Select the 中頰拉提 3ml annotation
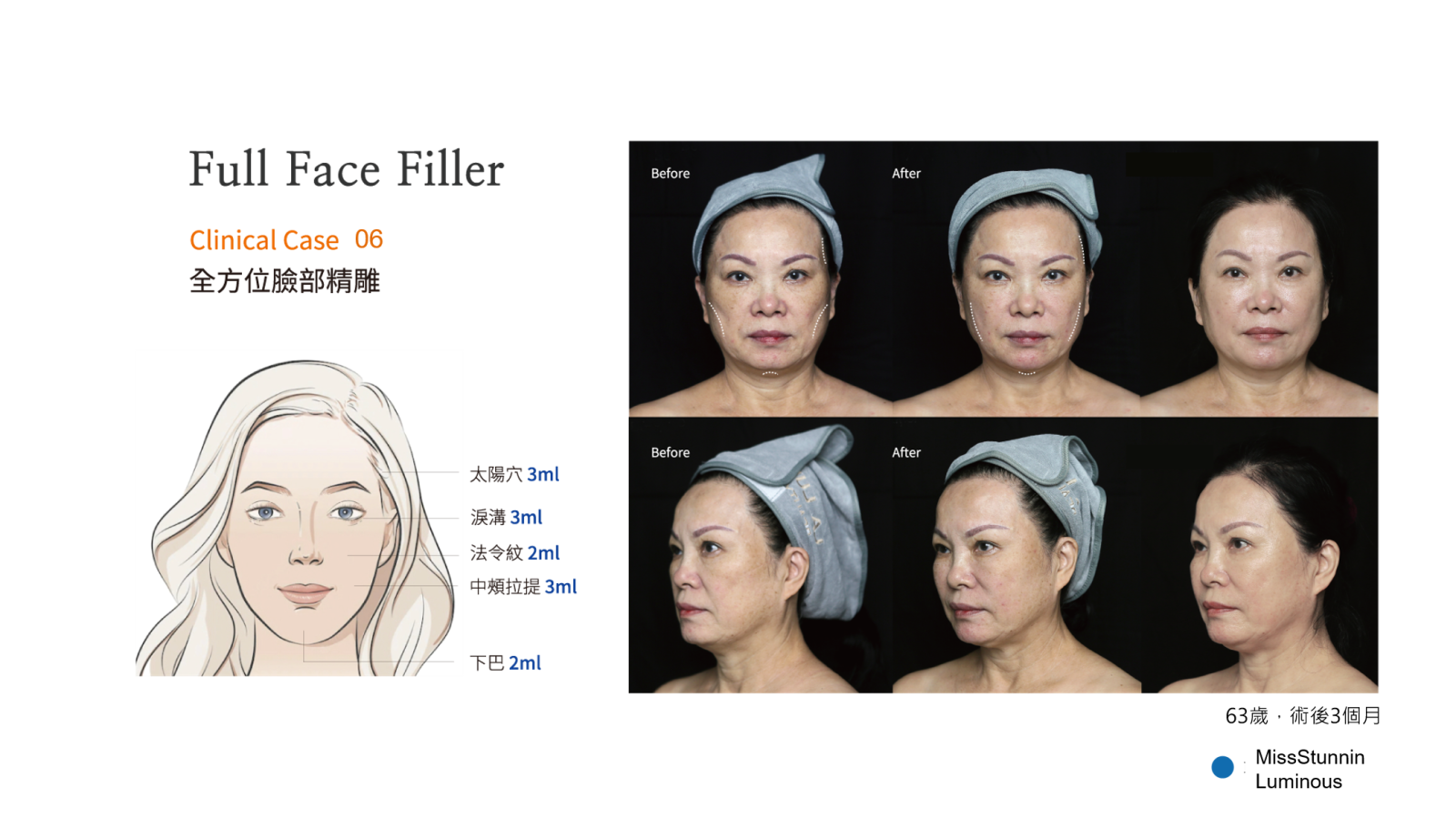This screenshot has width=1456, height=818. click(523, 587)
